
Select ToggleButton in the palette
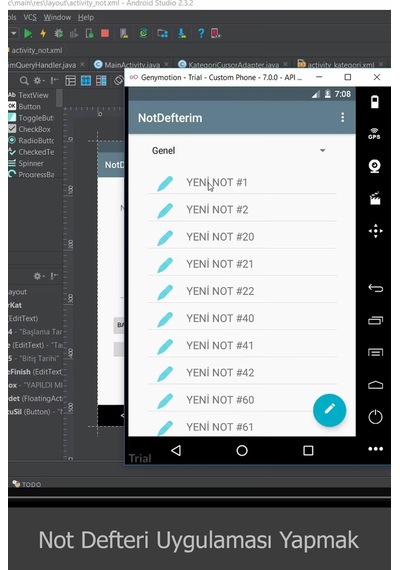pyautogui.click(x=31, y=118)
